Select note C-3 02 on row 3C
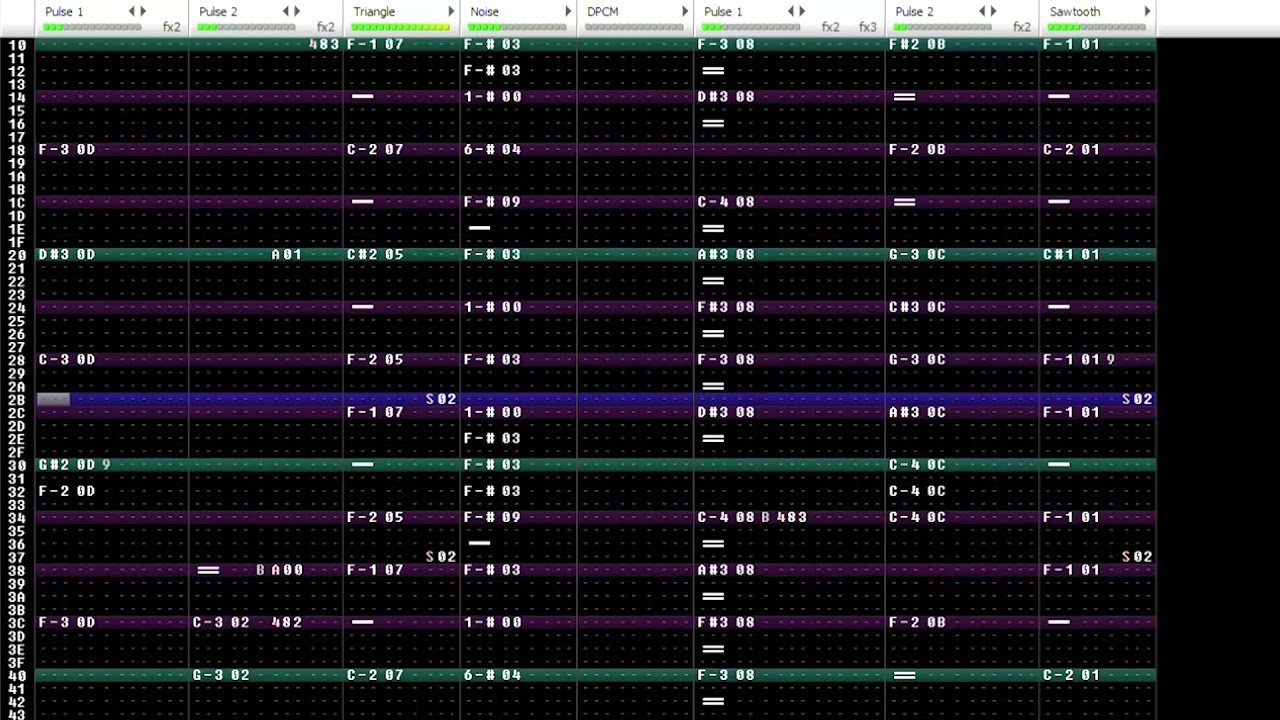Viewport: 1280px width, 720px height. [x=221, y=622]
